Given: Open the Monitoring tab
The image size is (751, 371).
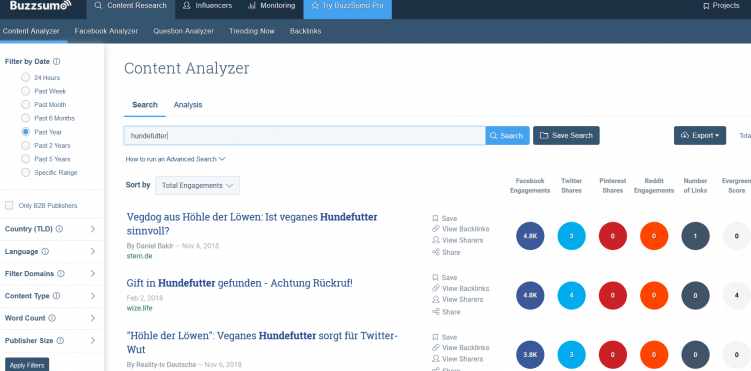Looking at the screenshot, I should [x=271, y=6].
